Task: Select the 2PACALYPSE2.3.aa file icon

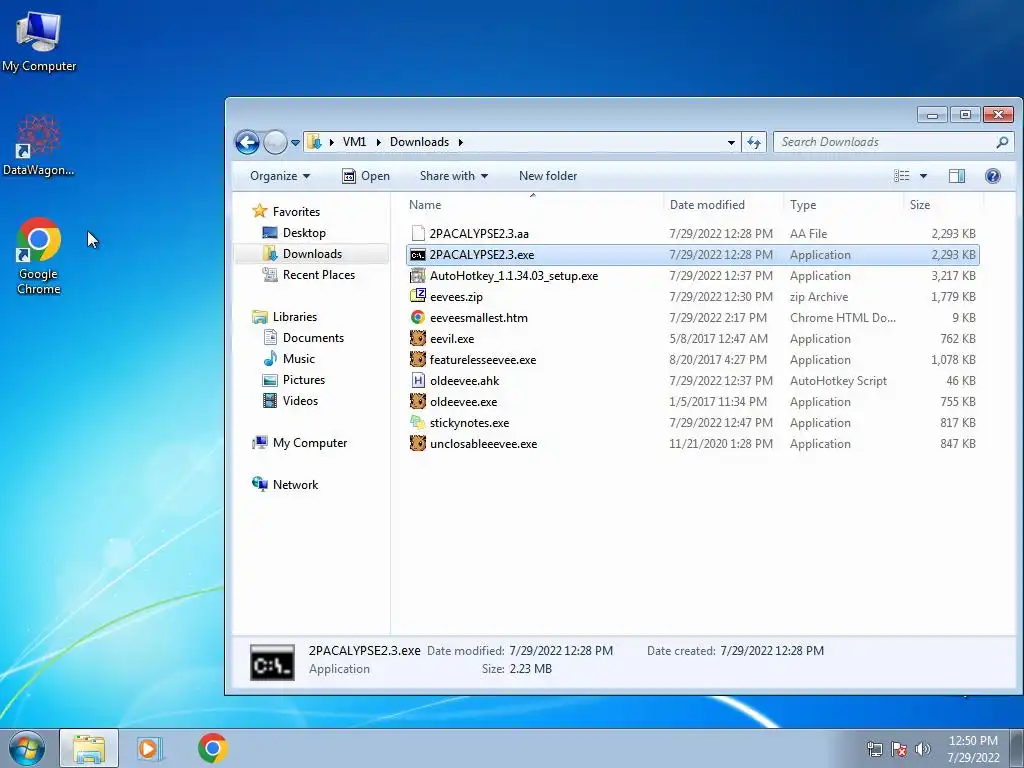Action: click(x=418, y=233)
